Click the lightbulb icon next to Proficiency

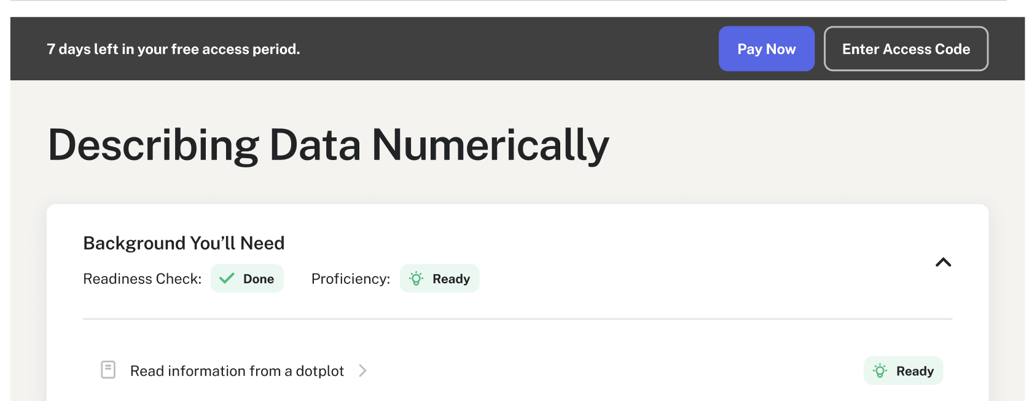[416, 279]
